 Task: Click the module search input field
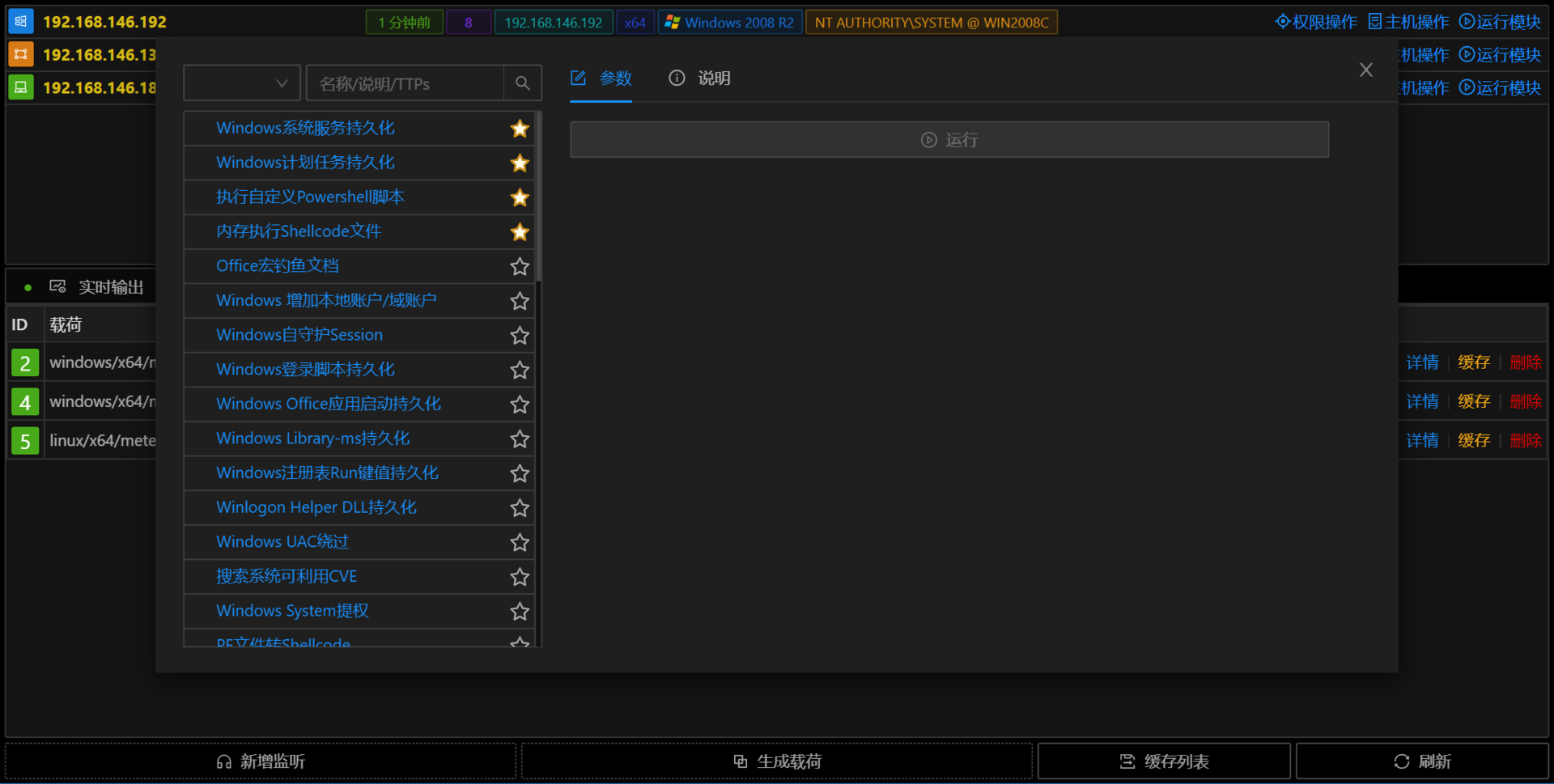pyautogui.click(x=405, y=83)
